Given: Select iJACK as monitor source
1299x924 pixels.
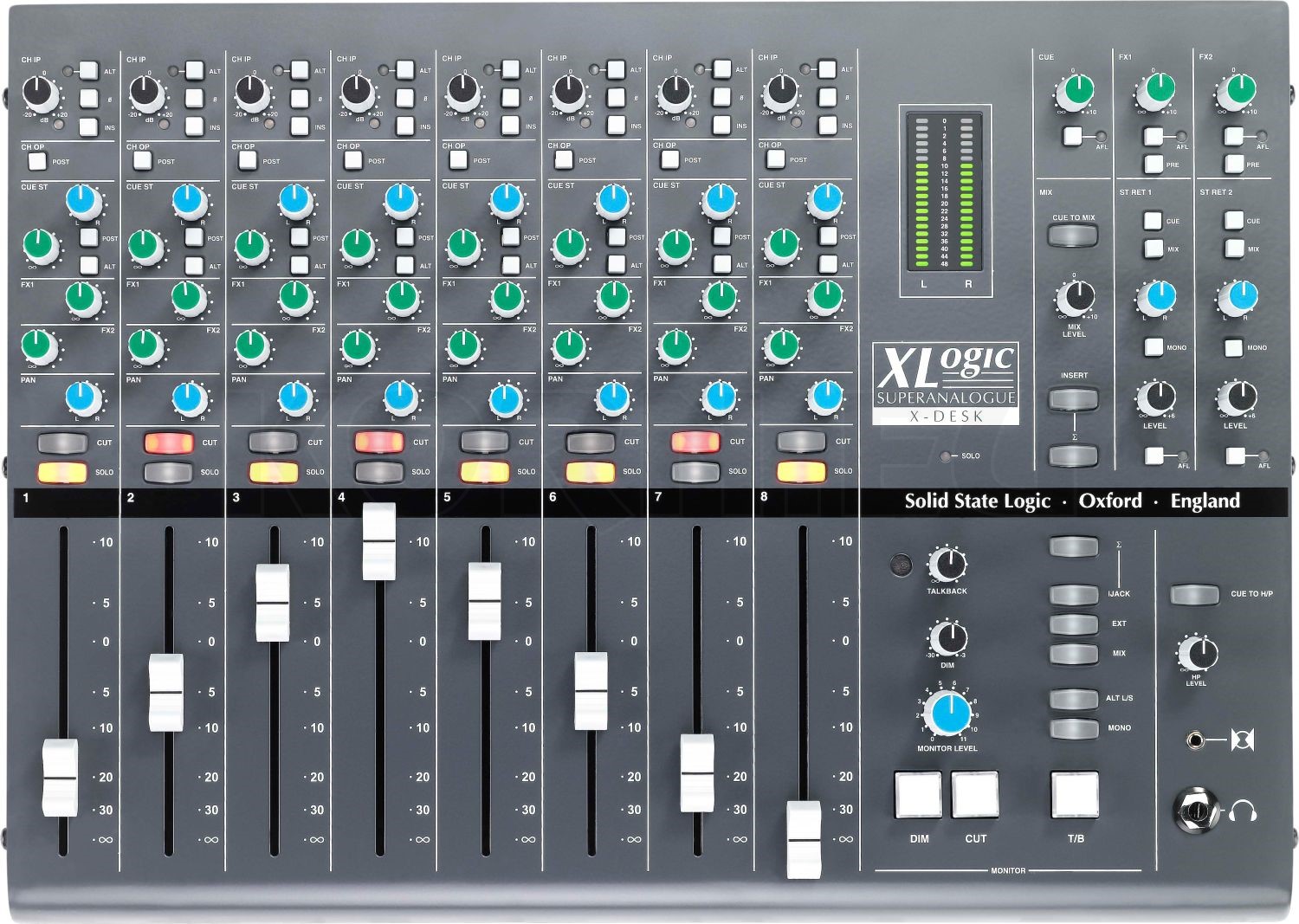Looking at the screenshot, I should pos(1074,594).
